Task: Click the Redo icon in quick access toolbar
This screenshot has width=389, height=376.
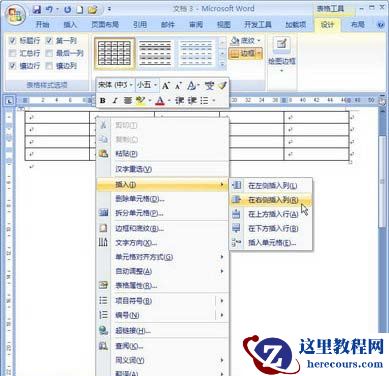Action: point(67,10)
